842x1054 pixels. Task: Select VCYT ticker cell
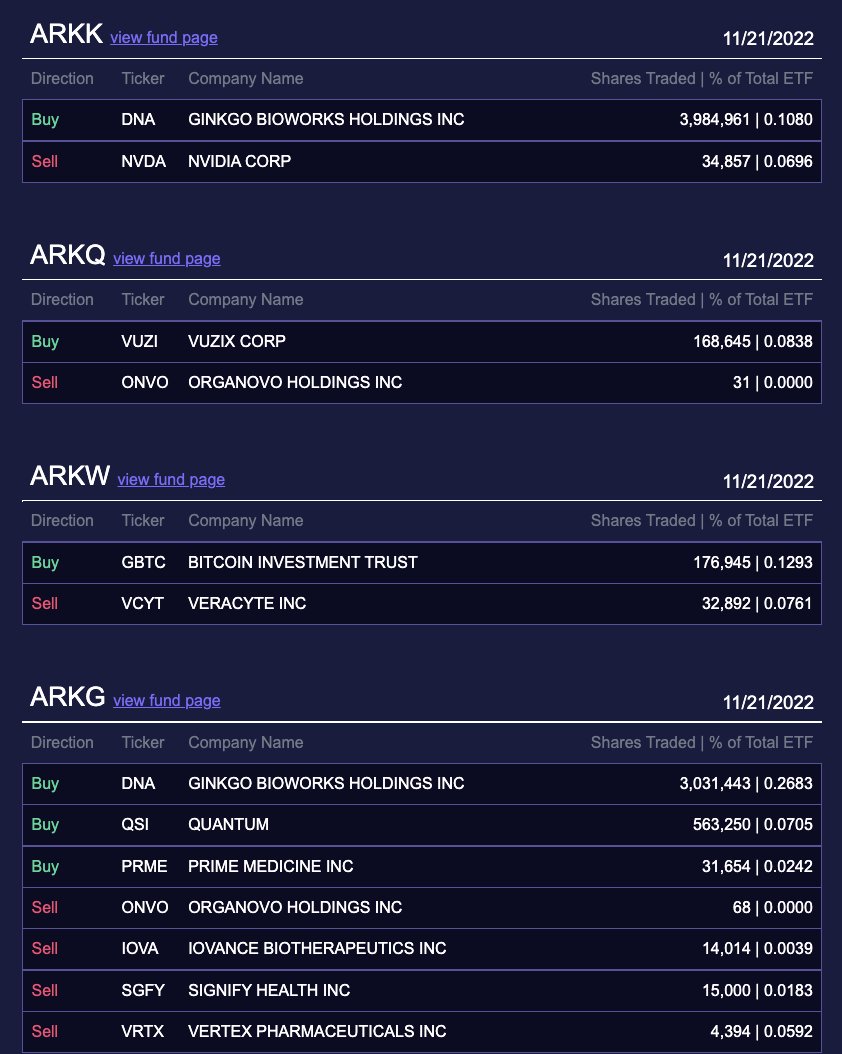point(142,604)
